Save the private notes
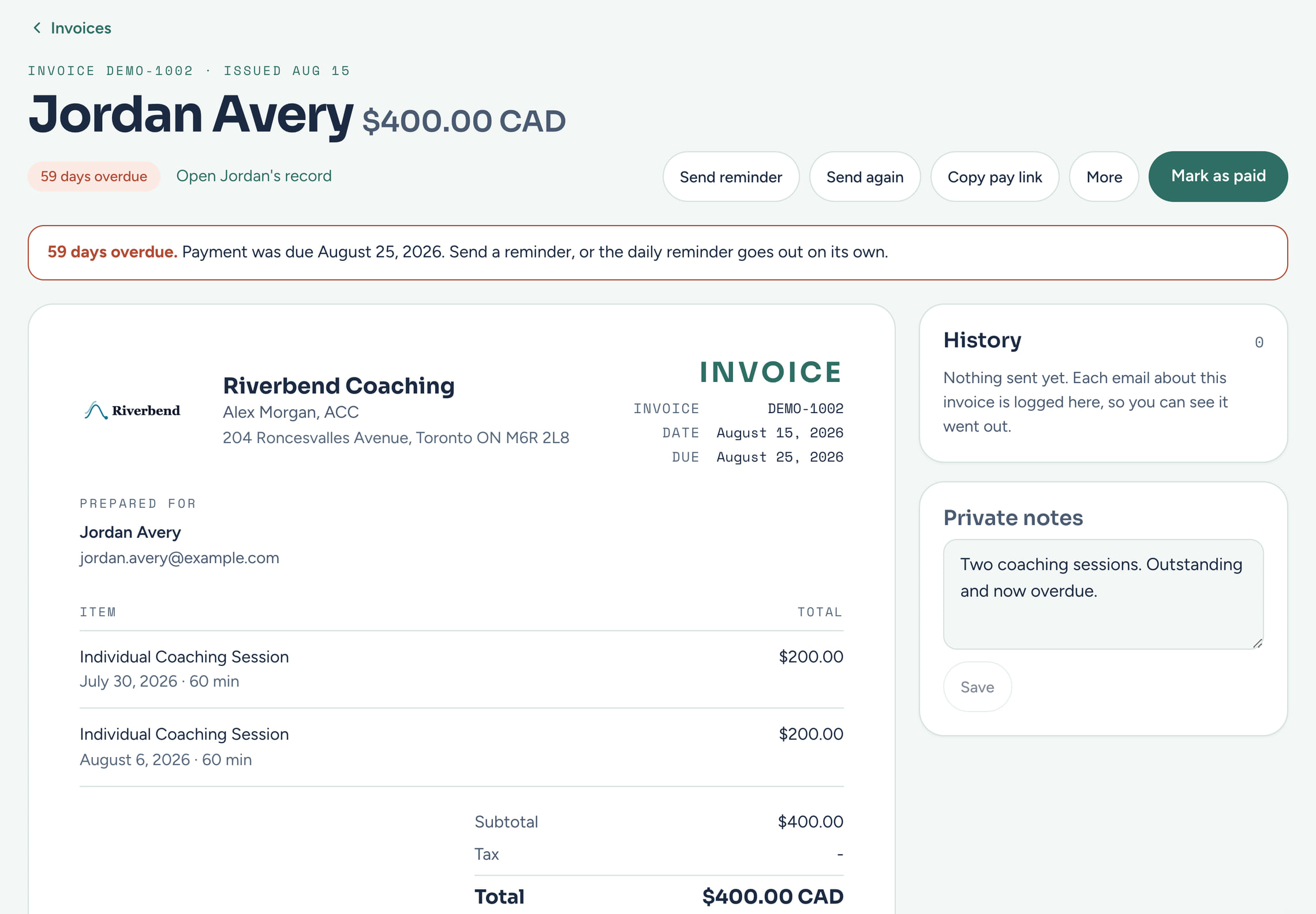1316x914 pixels. (977, 687)
